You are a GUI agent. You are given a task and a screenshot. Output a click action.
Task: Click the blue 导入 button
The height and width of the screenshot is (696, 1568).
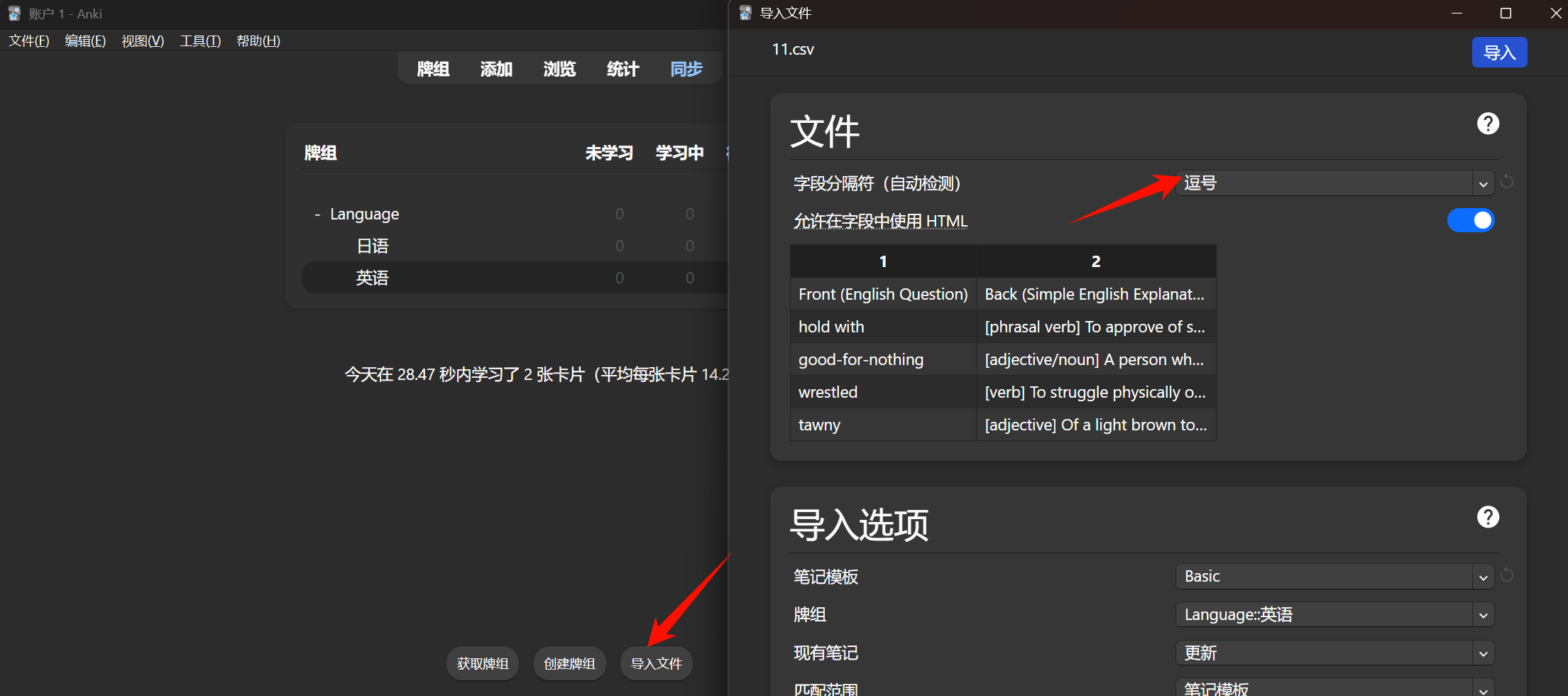(x=1499, y=52)
